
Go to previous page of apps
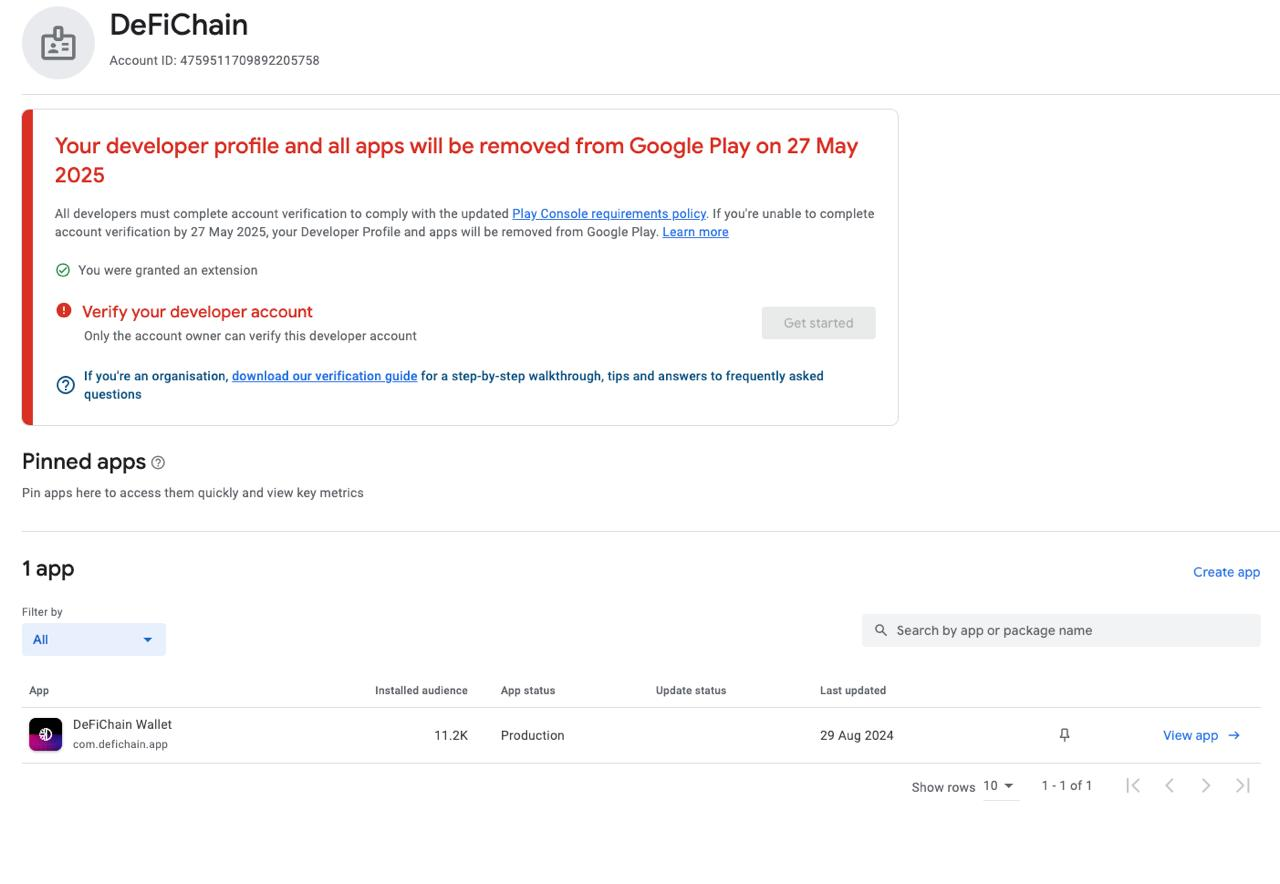click(1169, 786)
